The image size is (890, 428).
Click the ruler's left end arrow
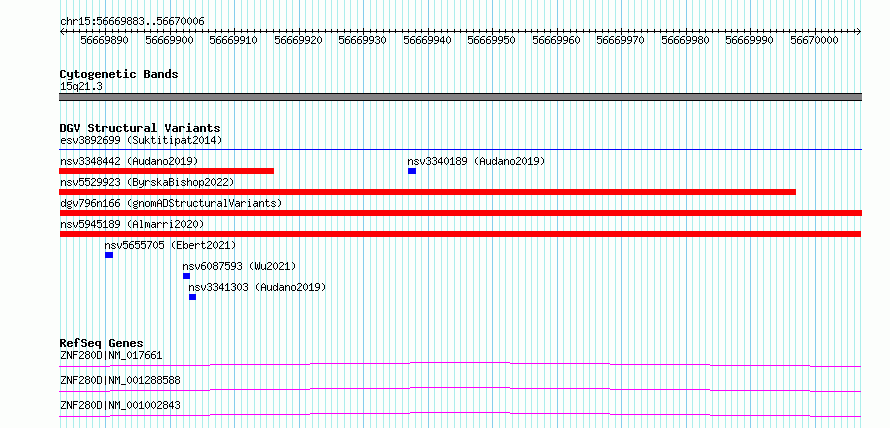pos(62,32)
